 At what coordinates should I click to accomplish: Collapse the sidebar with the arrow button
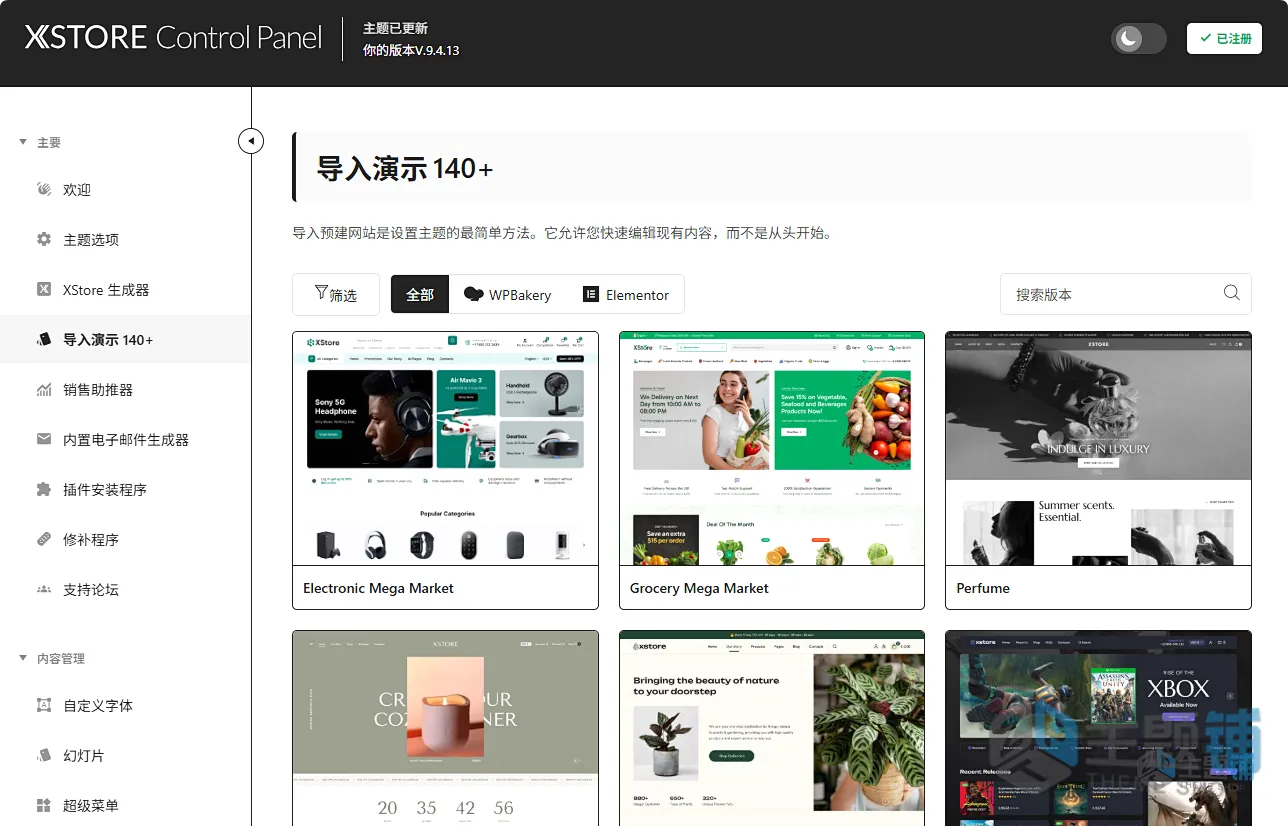click(251, 141)
